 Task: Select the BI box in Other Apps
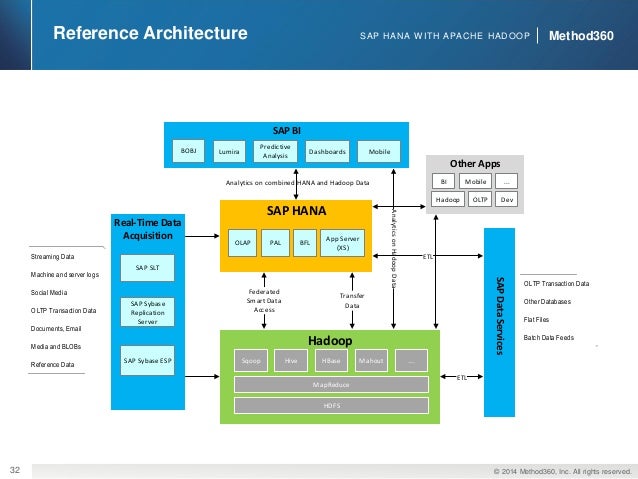[444, 182]
